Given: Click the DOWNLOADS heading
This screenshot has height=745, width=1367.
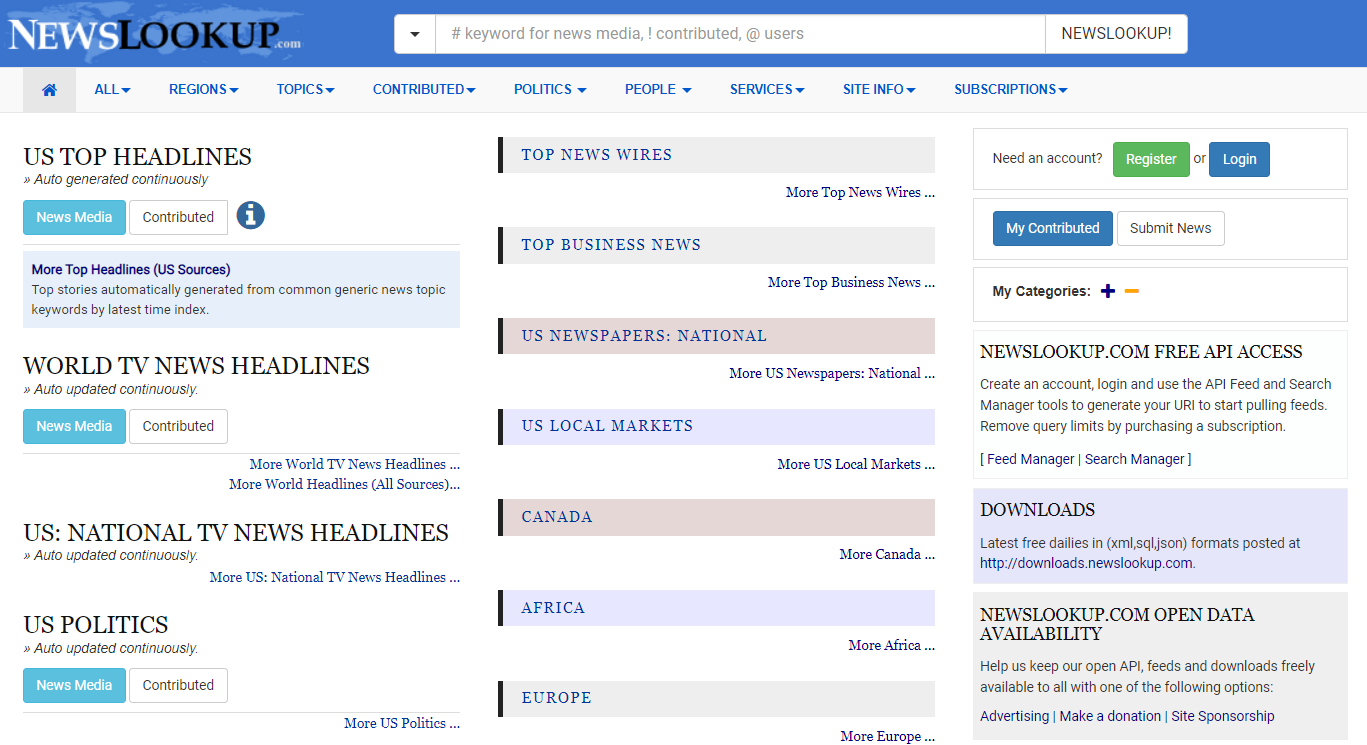Looking at the screenshot, I should tap(1037, 510).
